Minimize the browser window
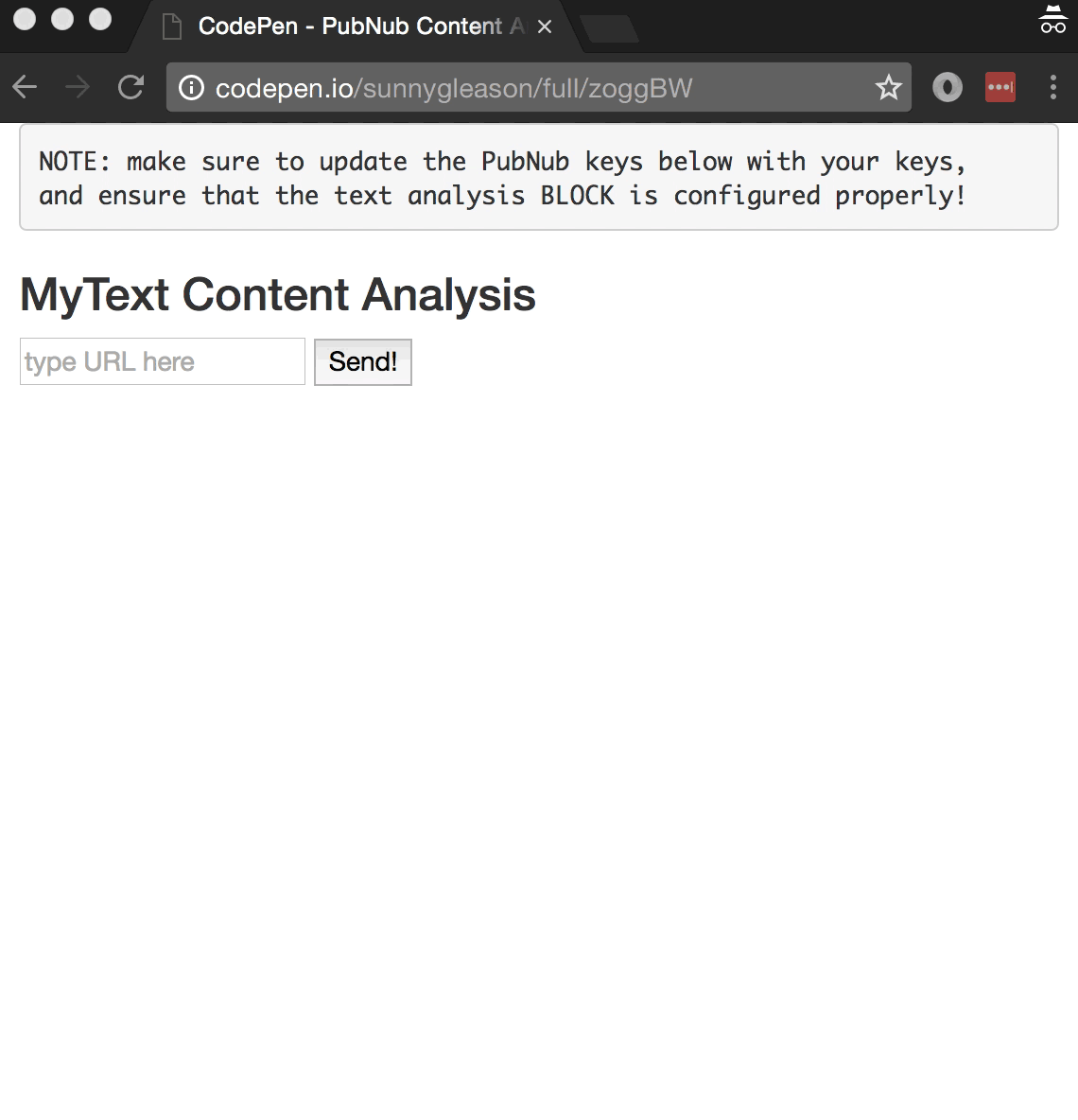Image resolution: width=1078 pixels, height=1120 pixels. click(x=62, y=19)
